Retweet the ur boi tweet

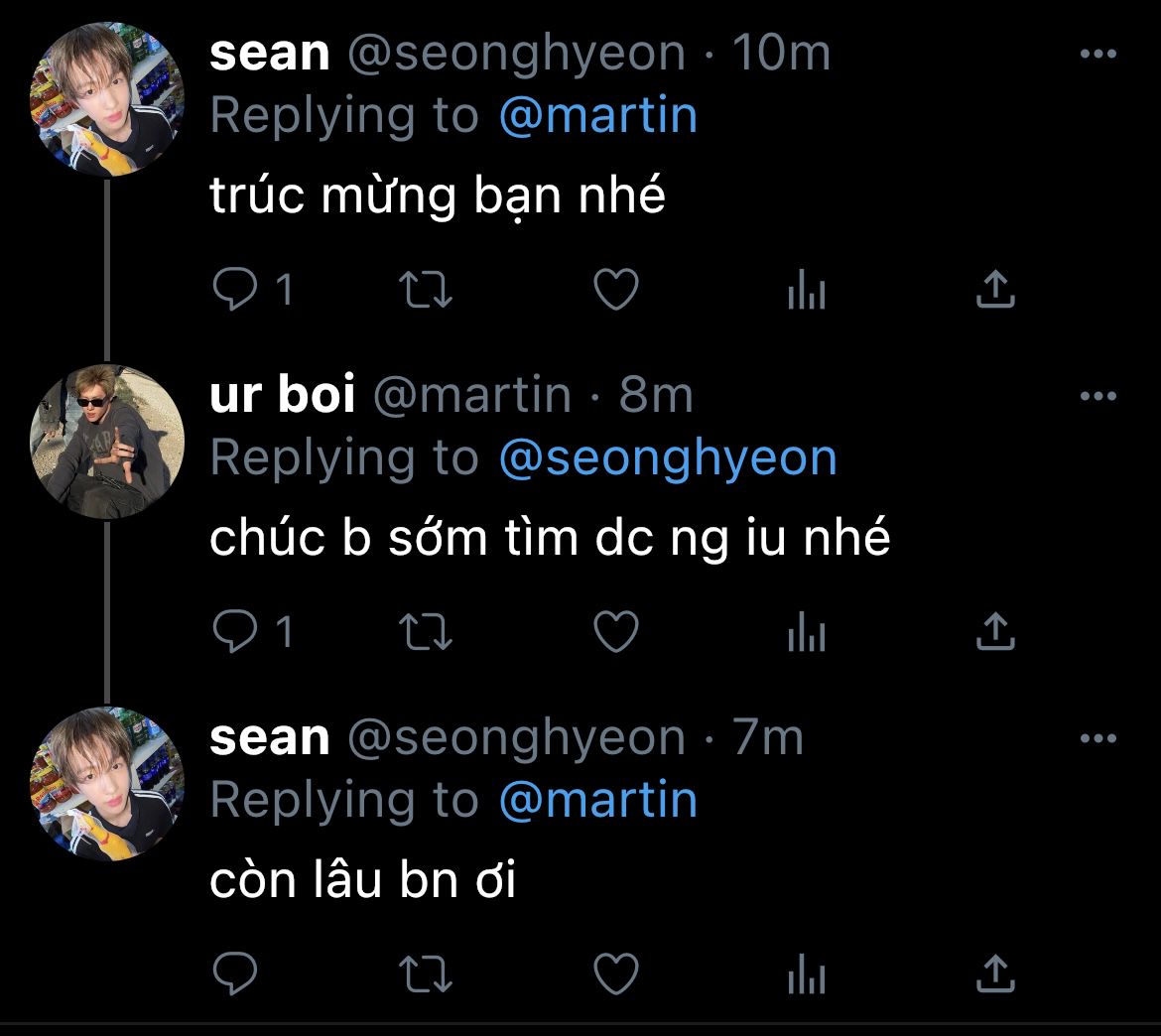click(x=425, y=632)
